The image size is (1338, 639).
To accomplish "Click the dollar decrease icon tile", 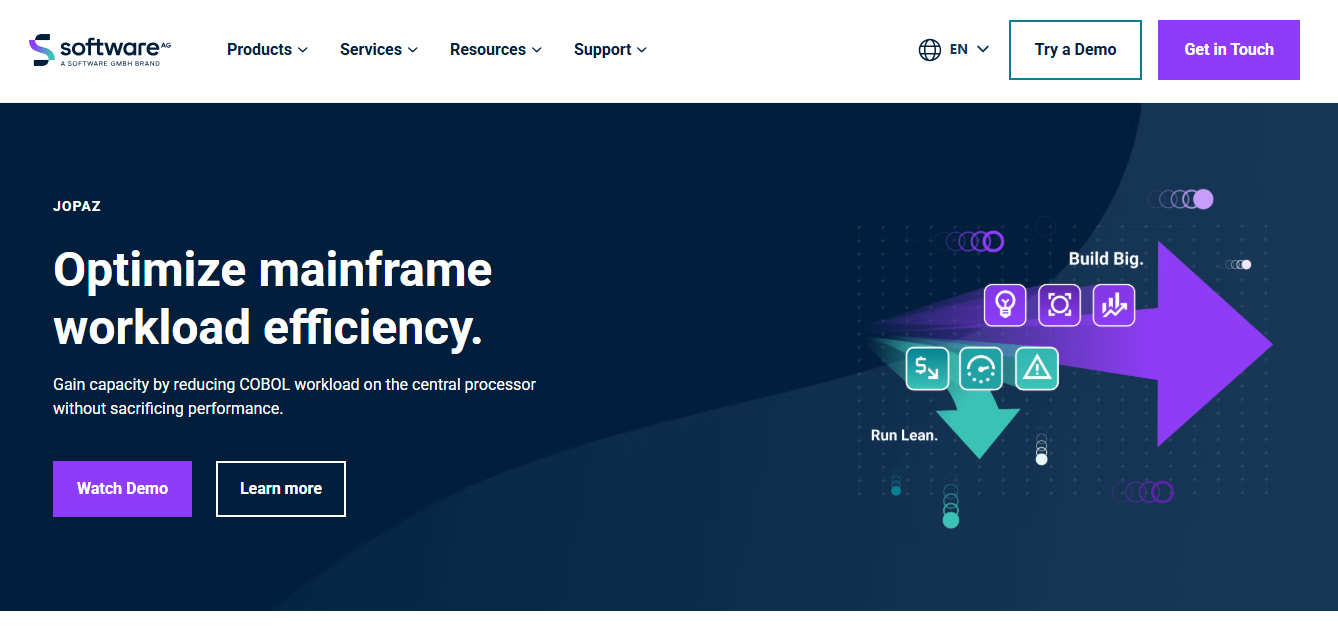I will 927,369.
